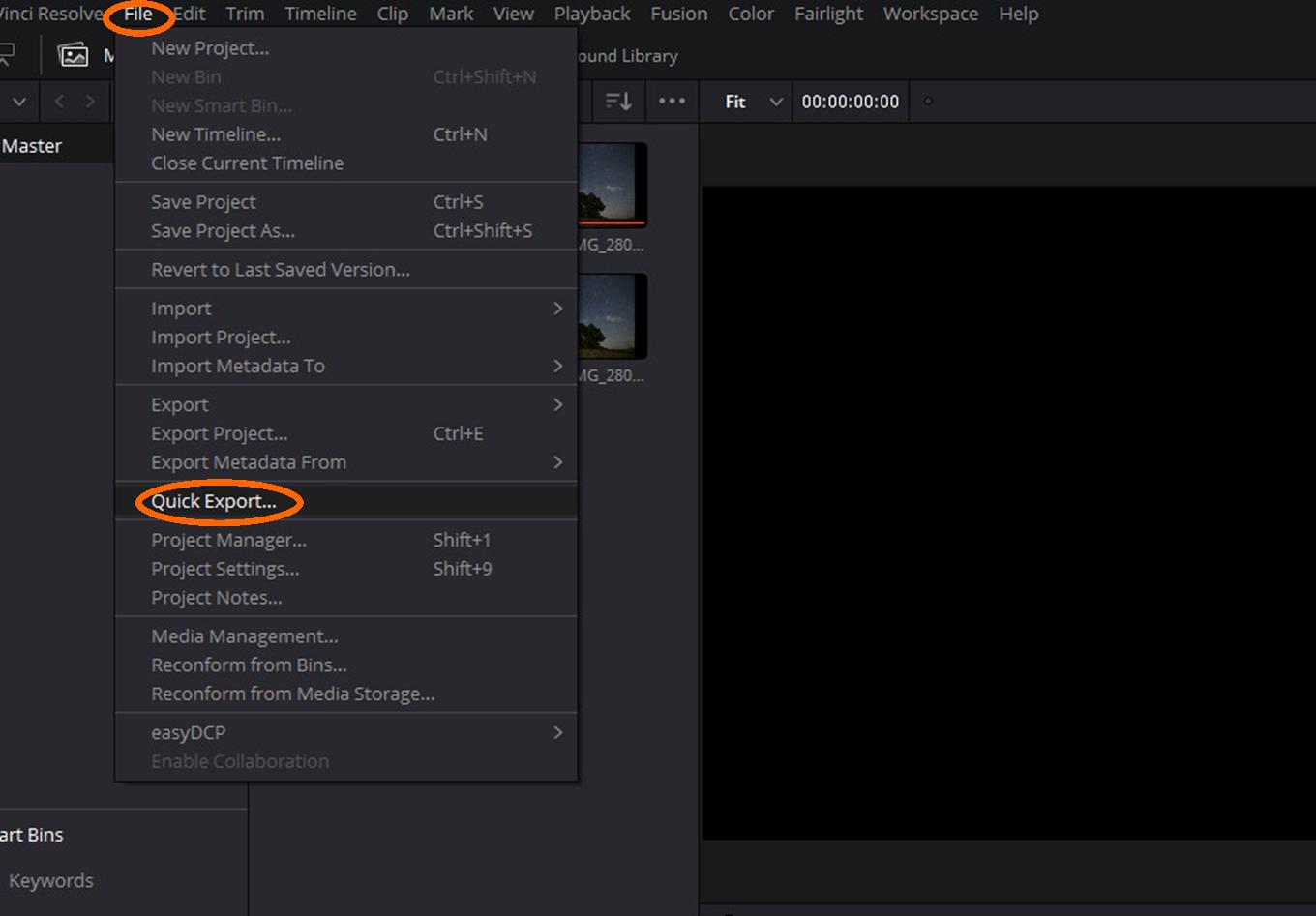Click the sort order icon
The width and height of the screenshot is (1316, 916).
[618, 102]
